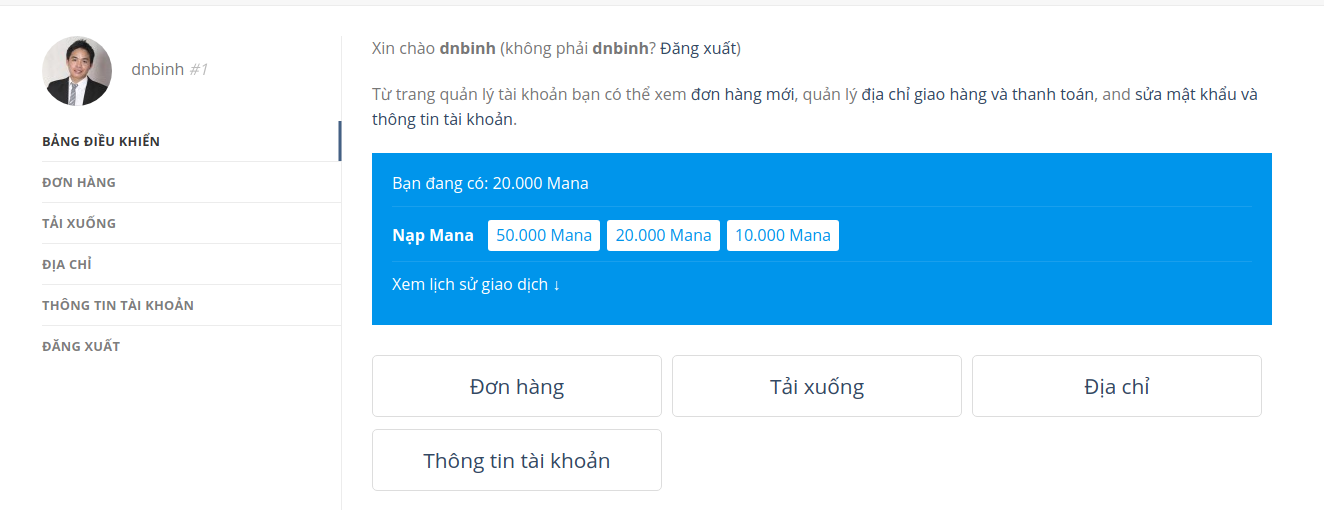Click sửa mật khẩu và thông tin link
Viewport: 1324px width, 510px height.
[x=1195, y=96]
